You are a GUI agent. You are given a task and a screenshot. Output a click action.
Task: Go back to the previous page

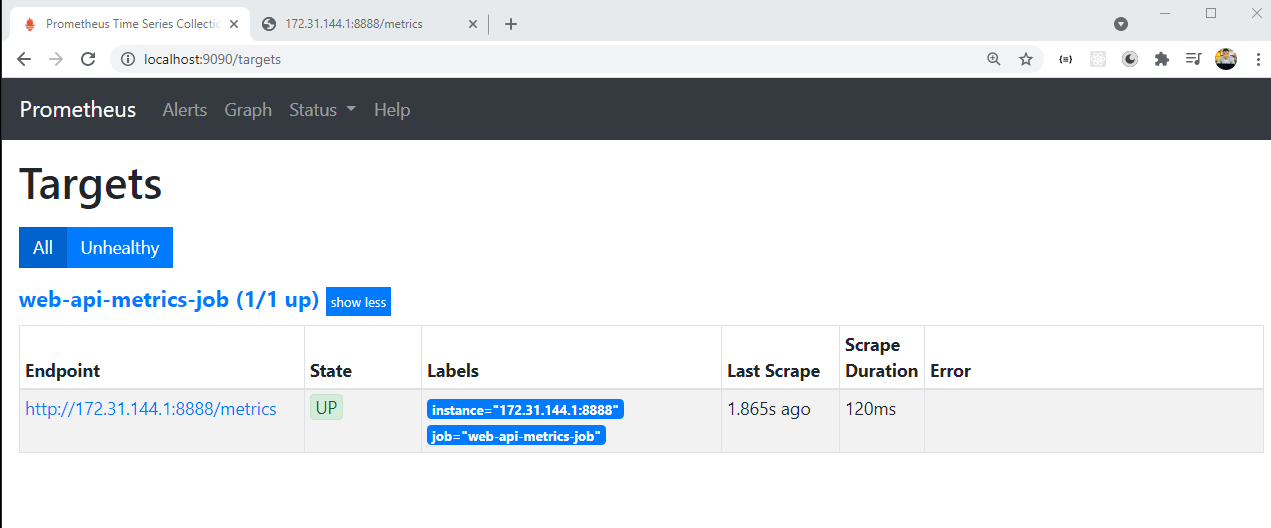coord(24,59)
